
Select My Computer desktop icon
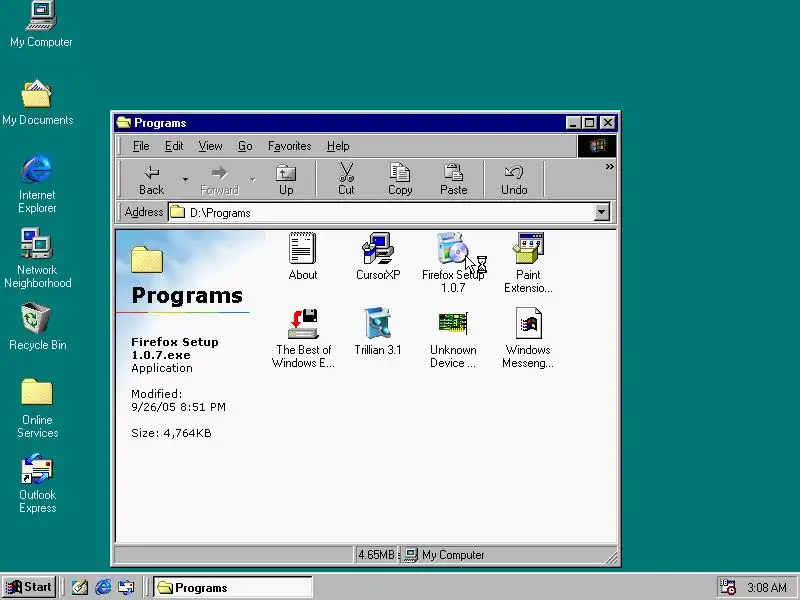[41, 24]
